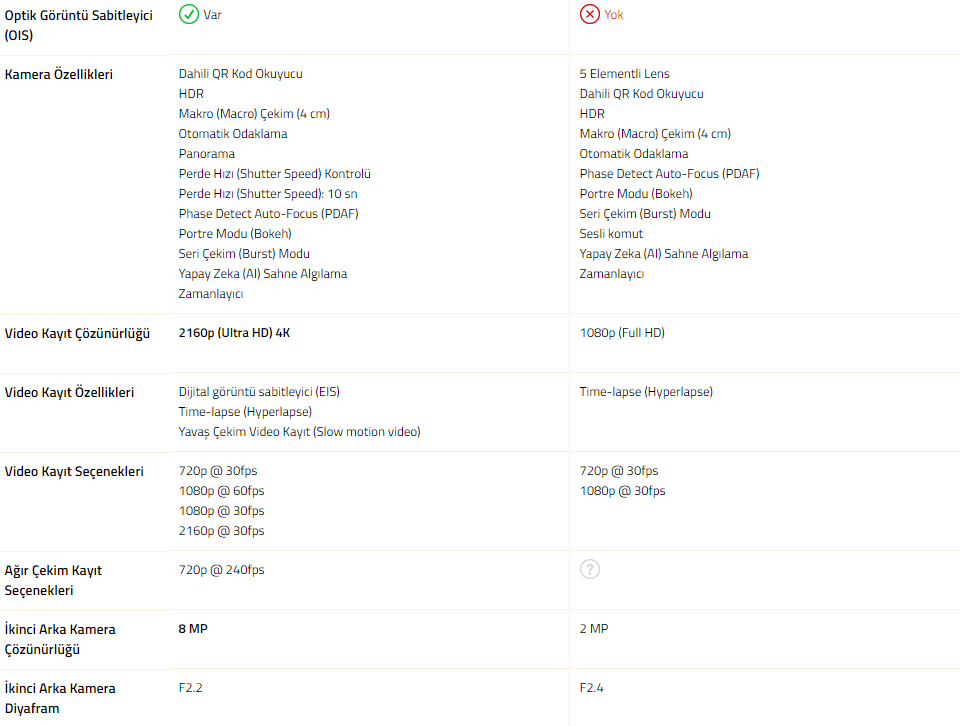Click the F2.4 aperture value
Viewport: 960px width, 726px height.
592,688
